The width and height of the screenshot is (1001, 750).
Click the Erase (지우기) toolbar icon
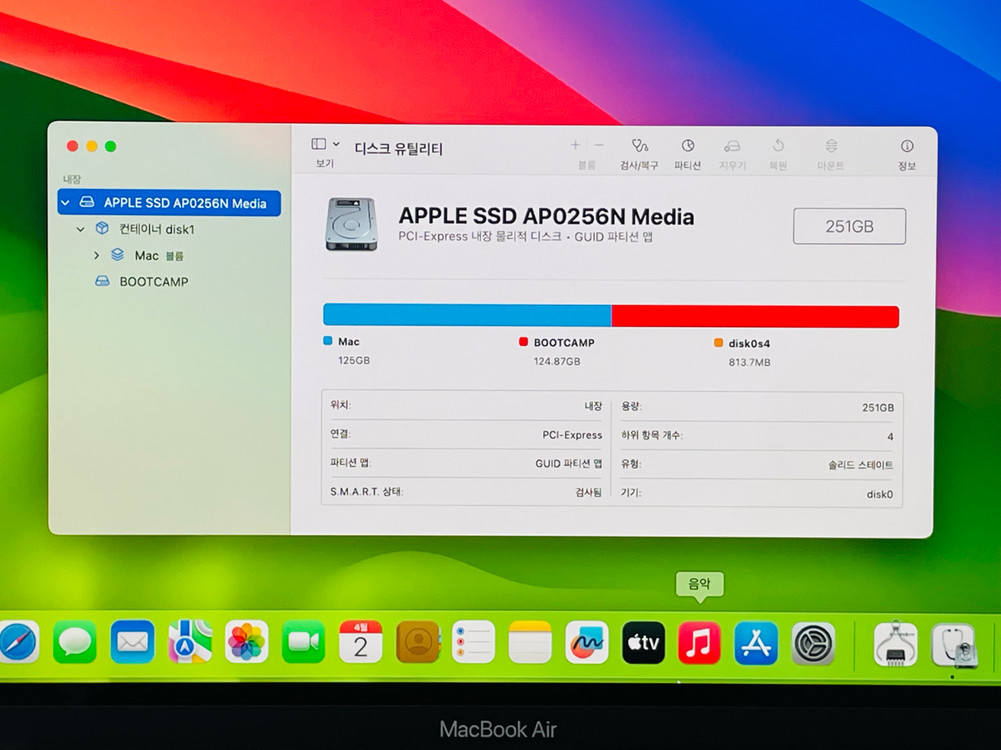(x=732, y=147)
